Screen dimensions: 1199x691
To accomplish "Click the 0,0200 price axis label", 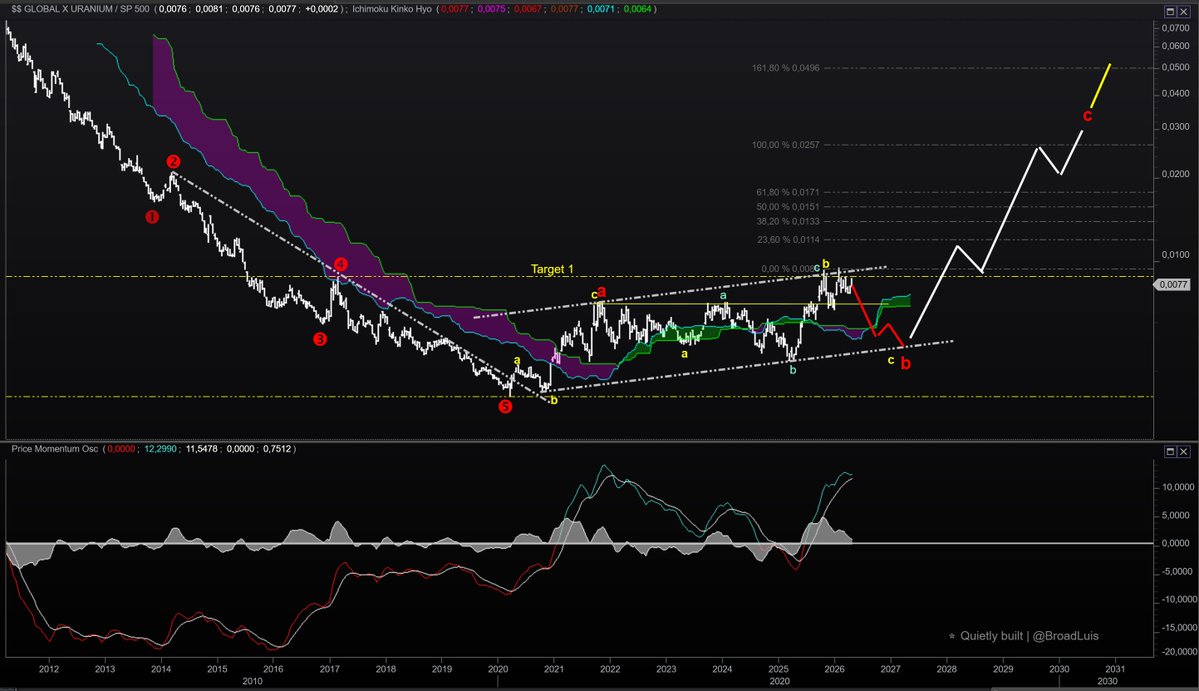I will (1175, 174).
